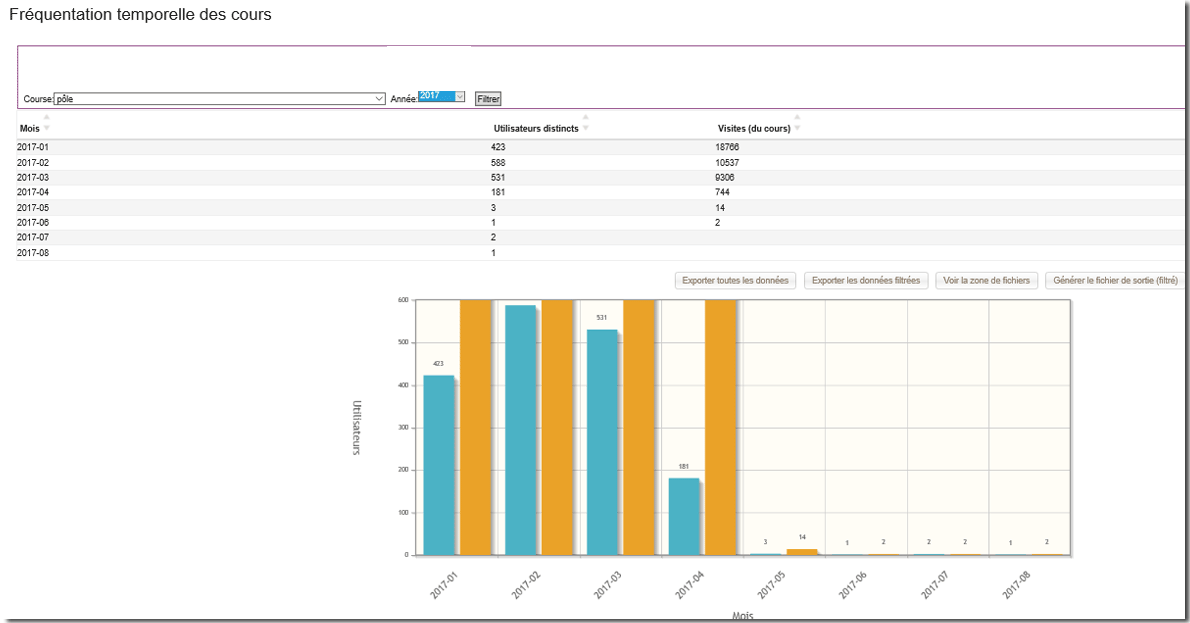Click the 2017-06 x-axis label on chart
The width and height of the screenshot is (1190, 623).
coord(852,584)
